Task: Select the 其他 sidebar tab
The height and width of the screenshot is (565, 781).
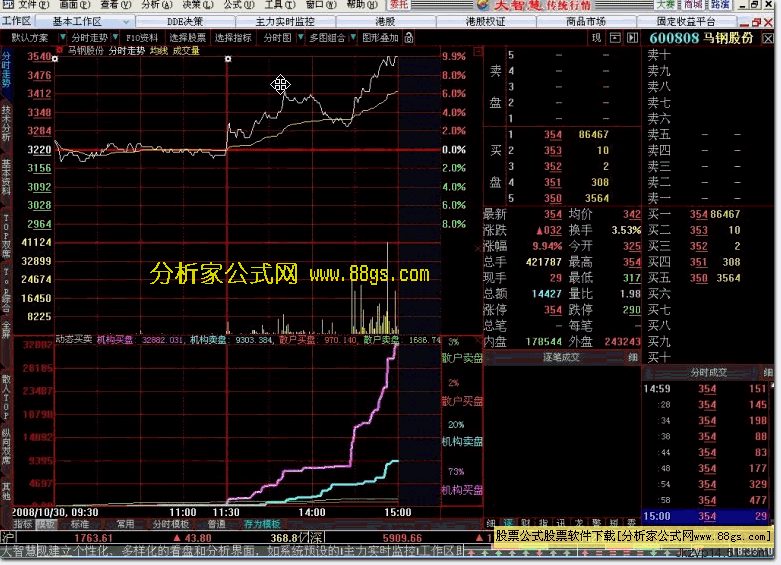Action: coord(6,491)
